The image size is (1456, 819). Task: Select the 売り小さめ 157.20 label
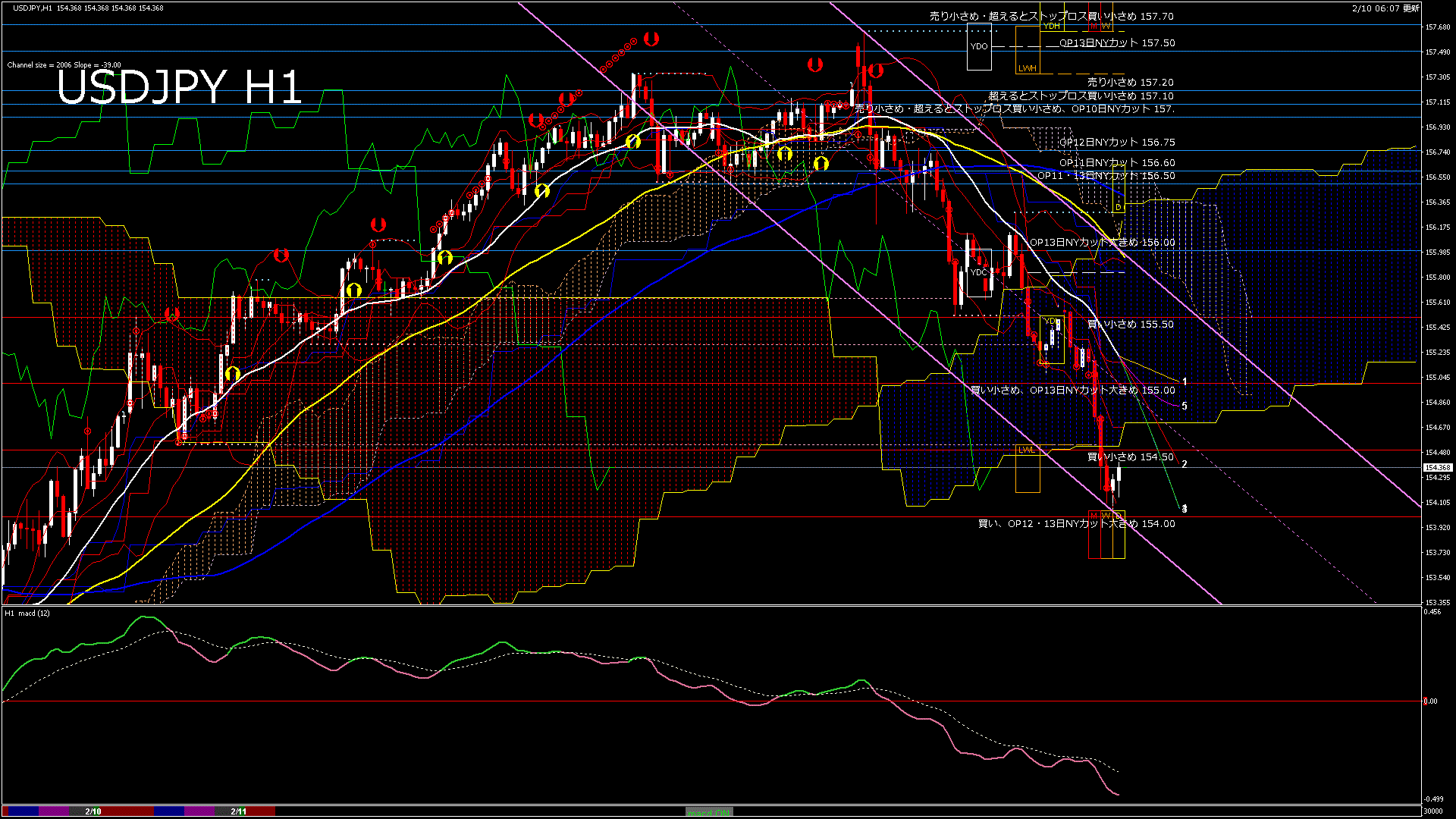1130,82
